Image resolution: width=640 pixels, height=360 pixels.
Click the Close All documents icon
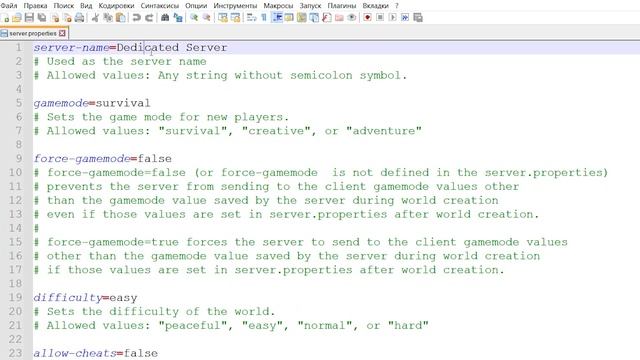pos(67,18)
